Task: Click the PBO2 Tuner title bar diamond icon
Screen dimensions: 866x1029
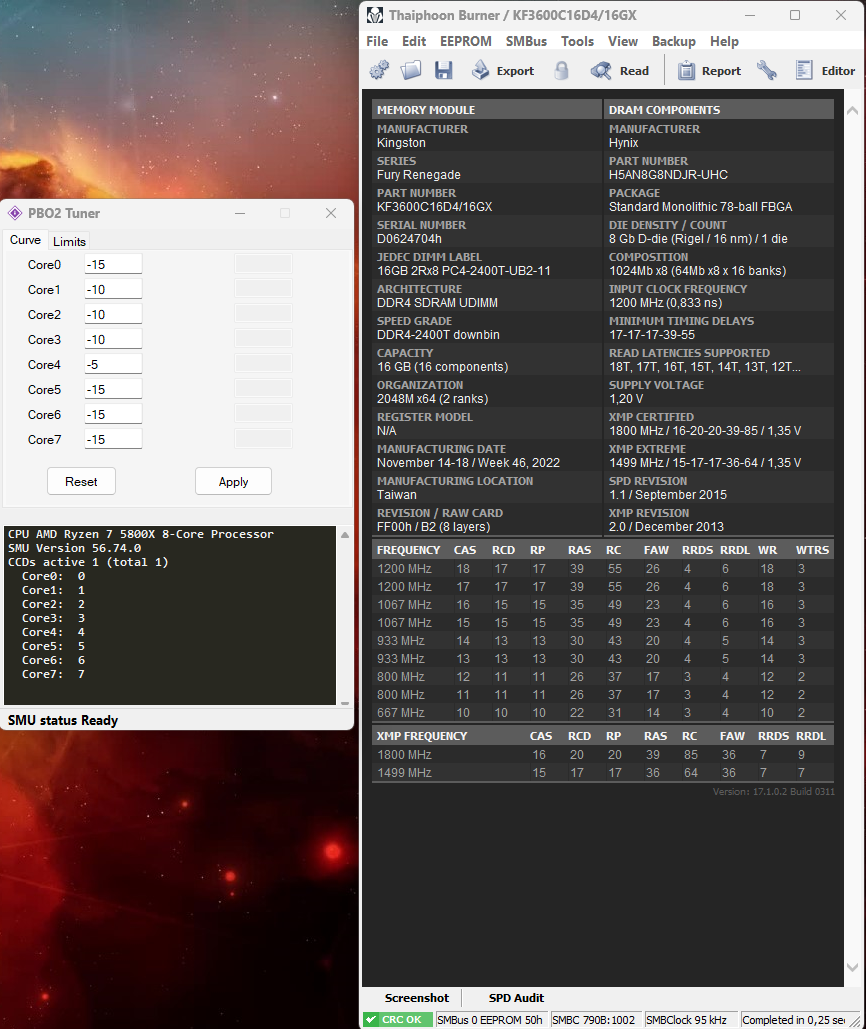Action: coord(15,213)
